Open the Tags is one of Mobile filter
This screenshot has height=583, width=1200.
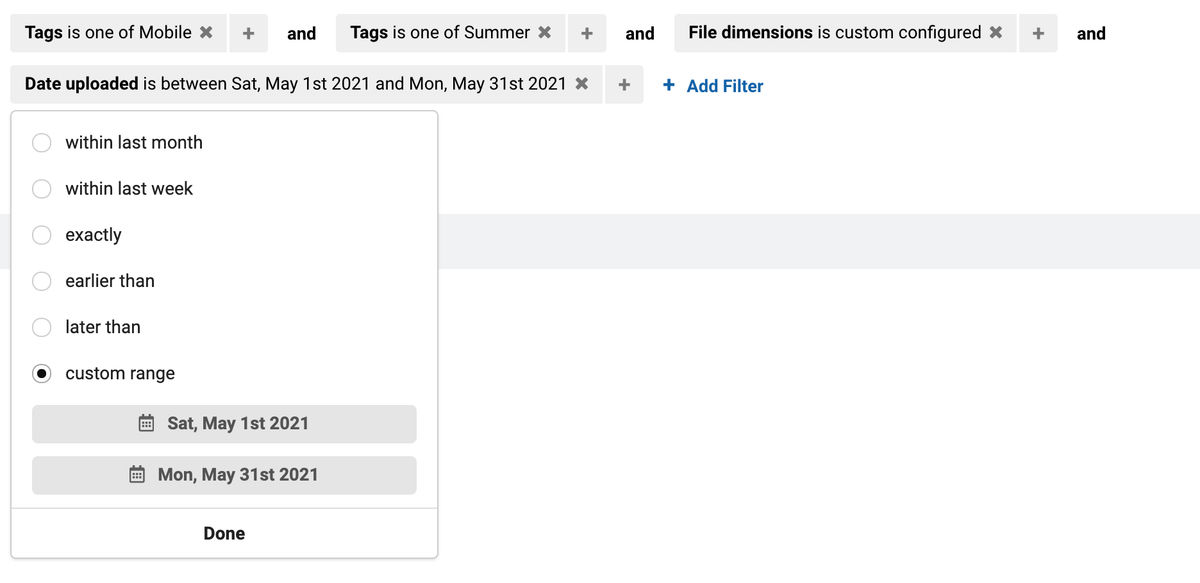pyautogui.click(x=108, y=33)
